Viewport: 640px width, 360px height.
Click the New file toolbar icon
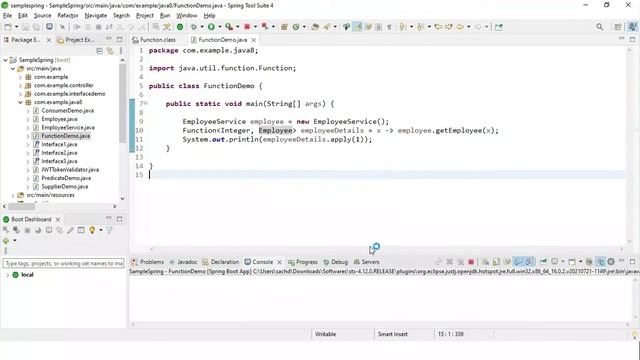coord(8,27)
